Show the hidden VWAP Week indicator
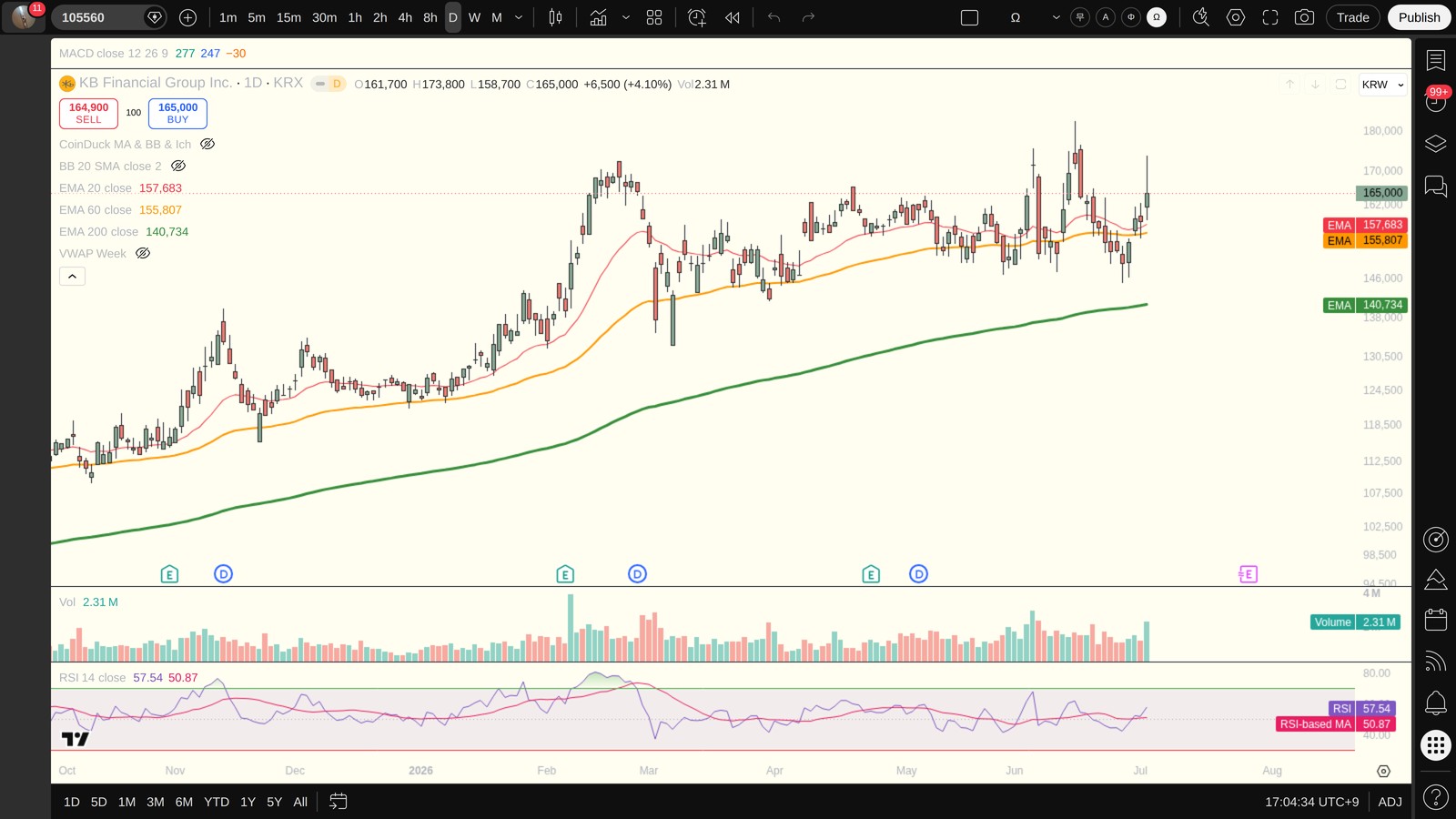Viewport: 1456px width, 819px height. pyautogui.click(x=143, y=253)
